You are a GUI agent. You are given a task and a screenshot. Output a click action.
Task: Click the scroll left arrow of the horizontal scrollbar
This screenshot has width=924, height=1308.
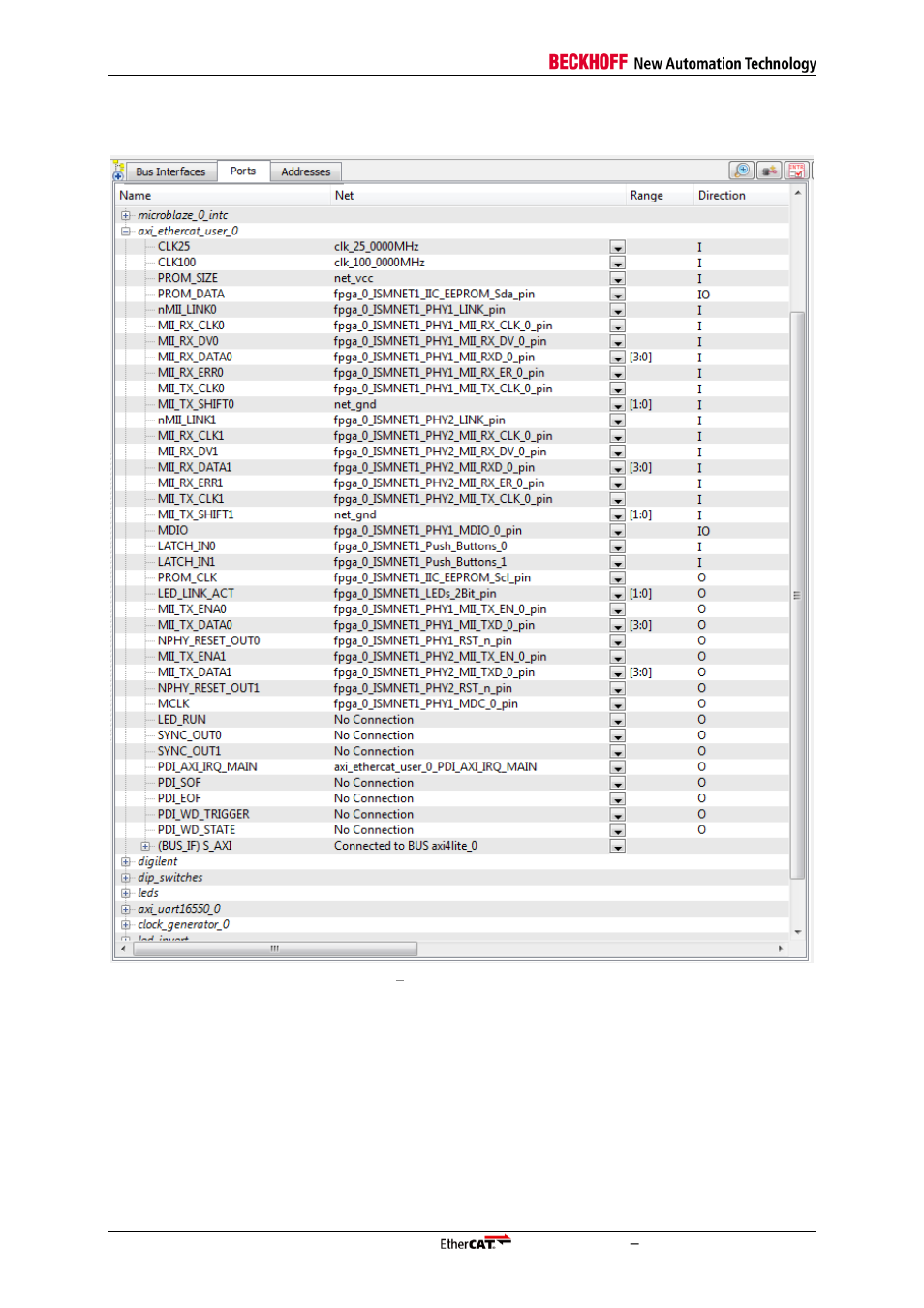click(x=122, y=949)
